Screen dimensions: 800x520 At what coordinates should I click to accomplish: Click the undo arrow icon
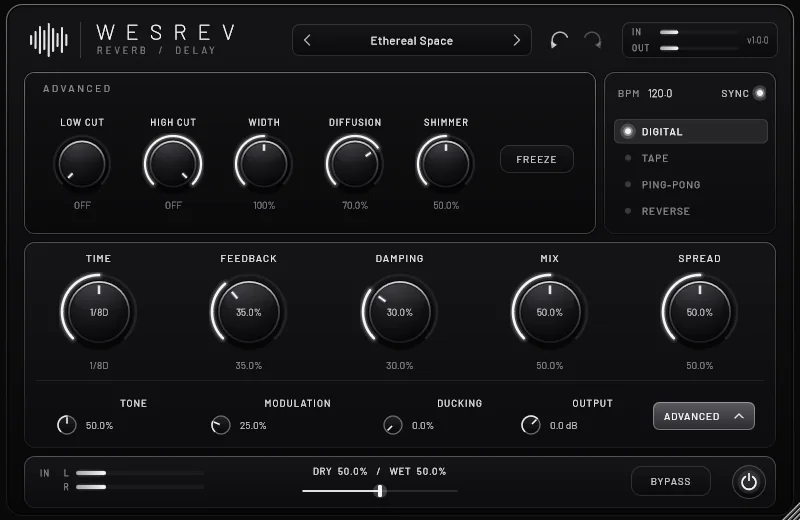[x=559, y=40]
